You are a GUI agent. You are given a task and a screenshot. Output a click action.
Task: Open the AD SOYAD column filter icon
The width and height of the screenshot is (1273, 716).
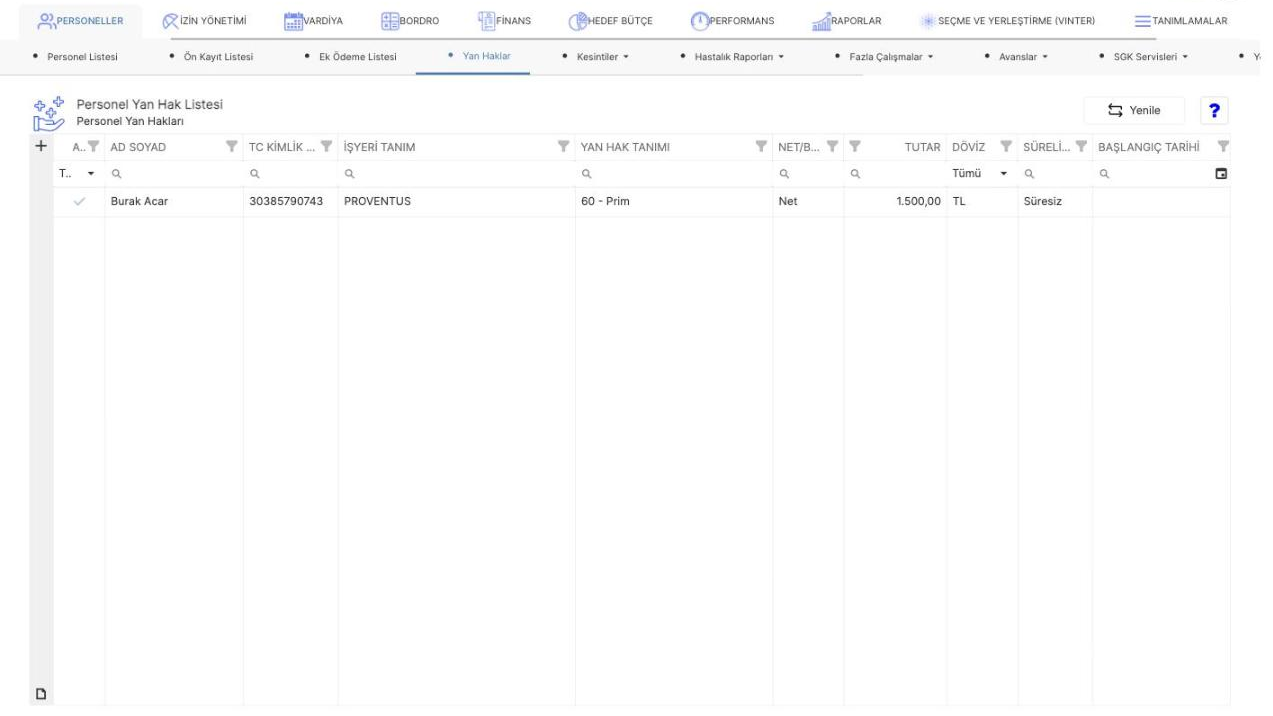pyautogui.click(x=232, y=148)
